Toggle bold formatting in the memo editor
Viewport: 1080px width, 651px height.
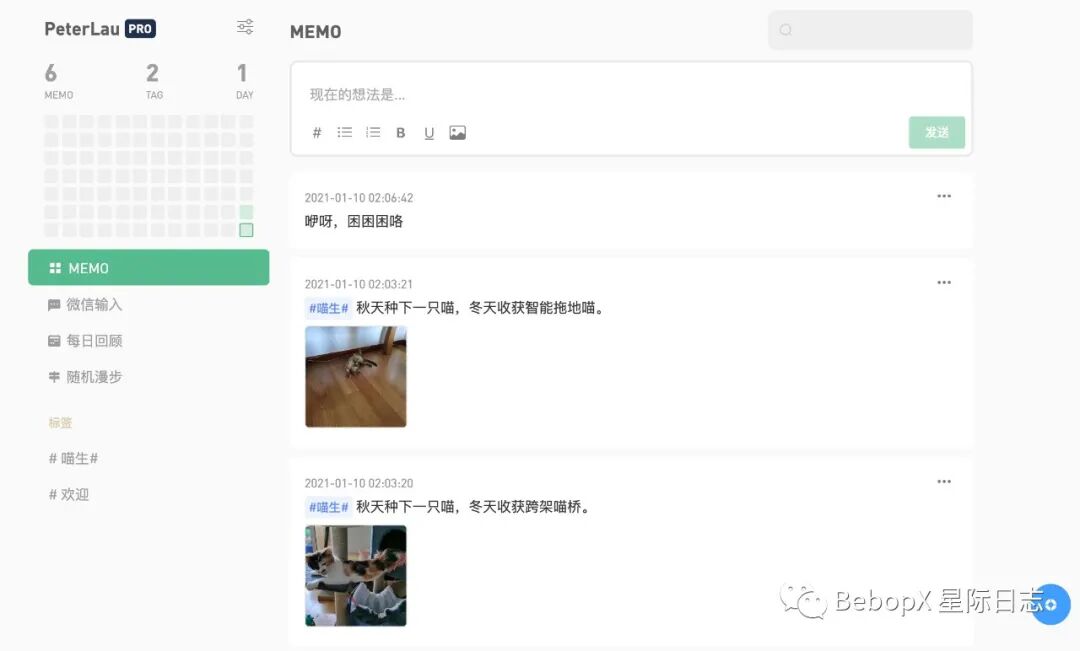(400, 133)
